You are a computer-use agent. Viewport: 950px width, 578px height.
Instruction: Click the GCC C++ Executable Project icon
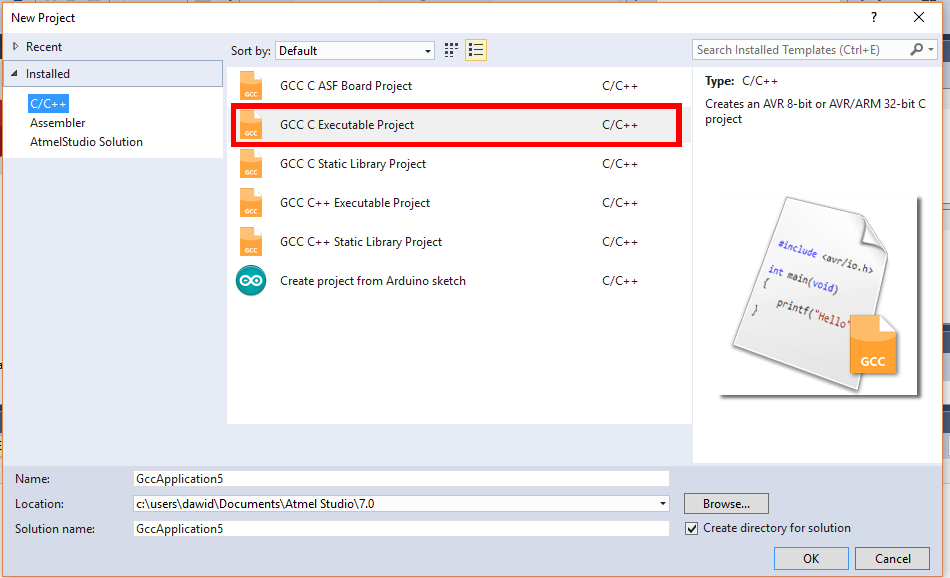[251, 203]
